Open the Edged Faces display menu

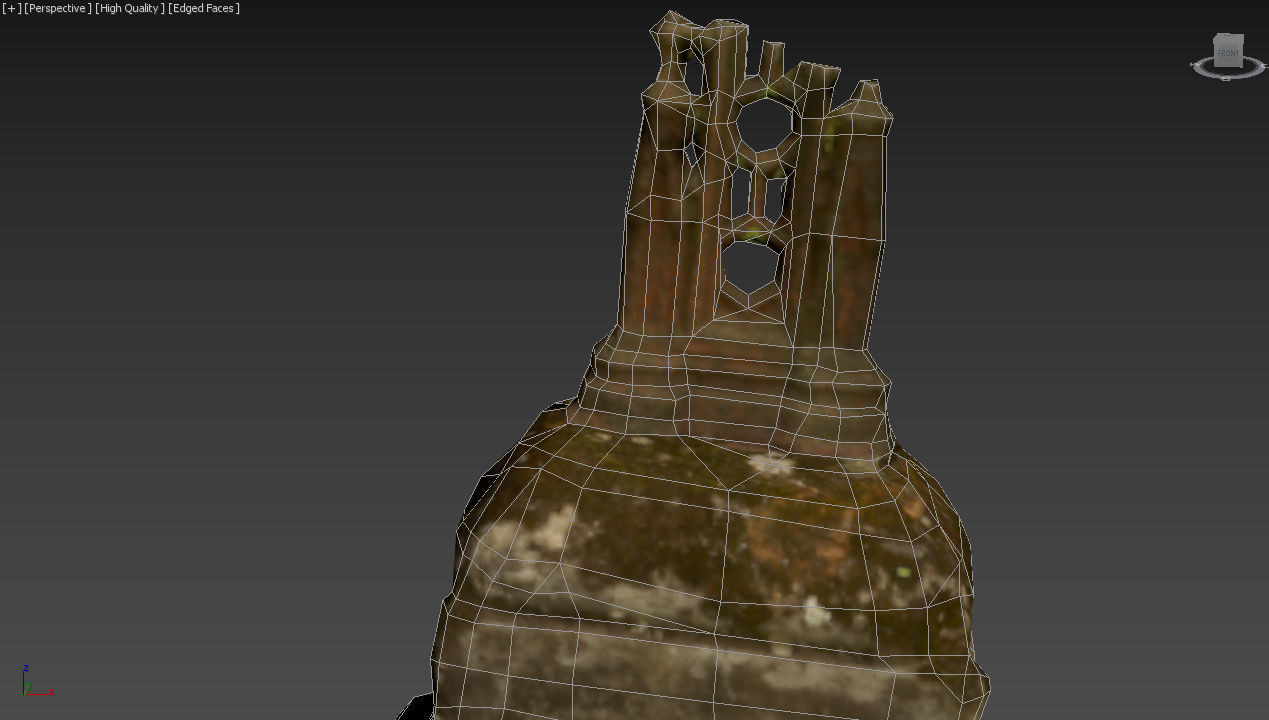point(204,8)
